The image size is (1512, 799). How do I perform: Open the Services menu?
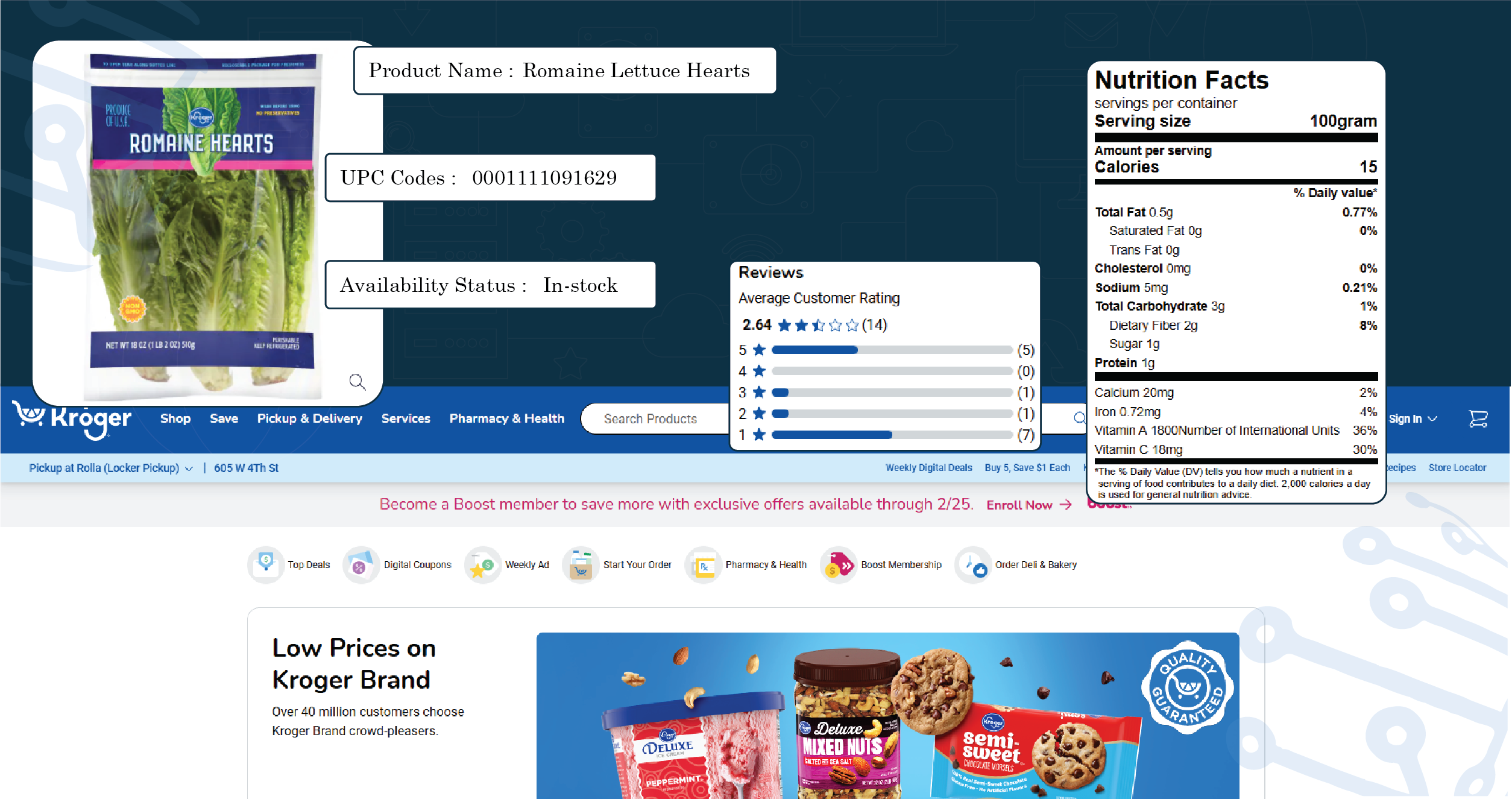406,418
